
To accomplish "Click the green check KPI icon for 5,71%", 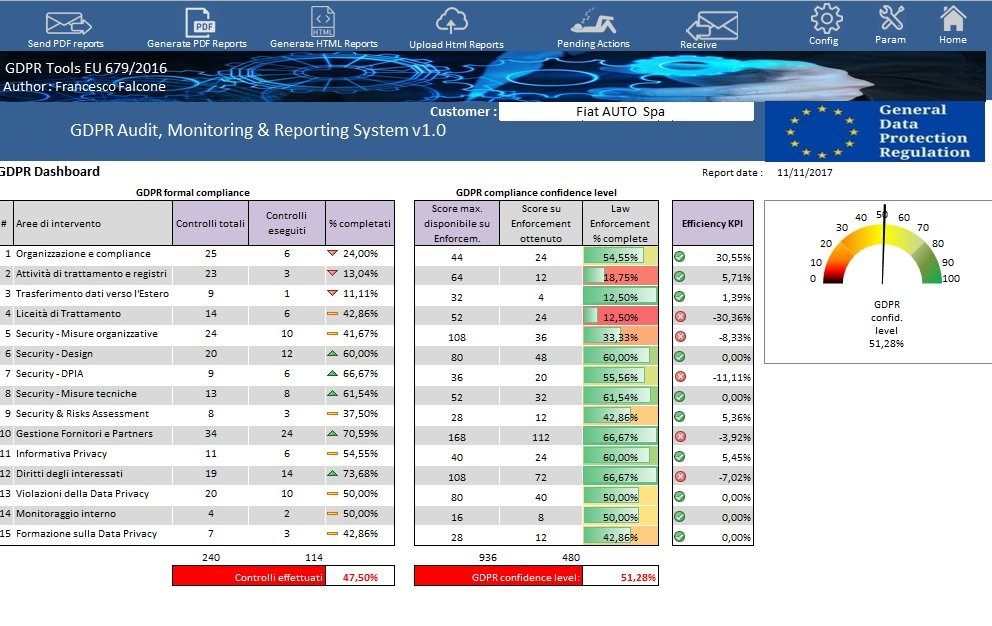I will pyautogui.click(x=679, y=277).
